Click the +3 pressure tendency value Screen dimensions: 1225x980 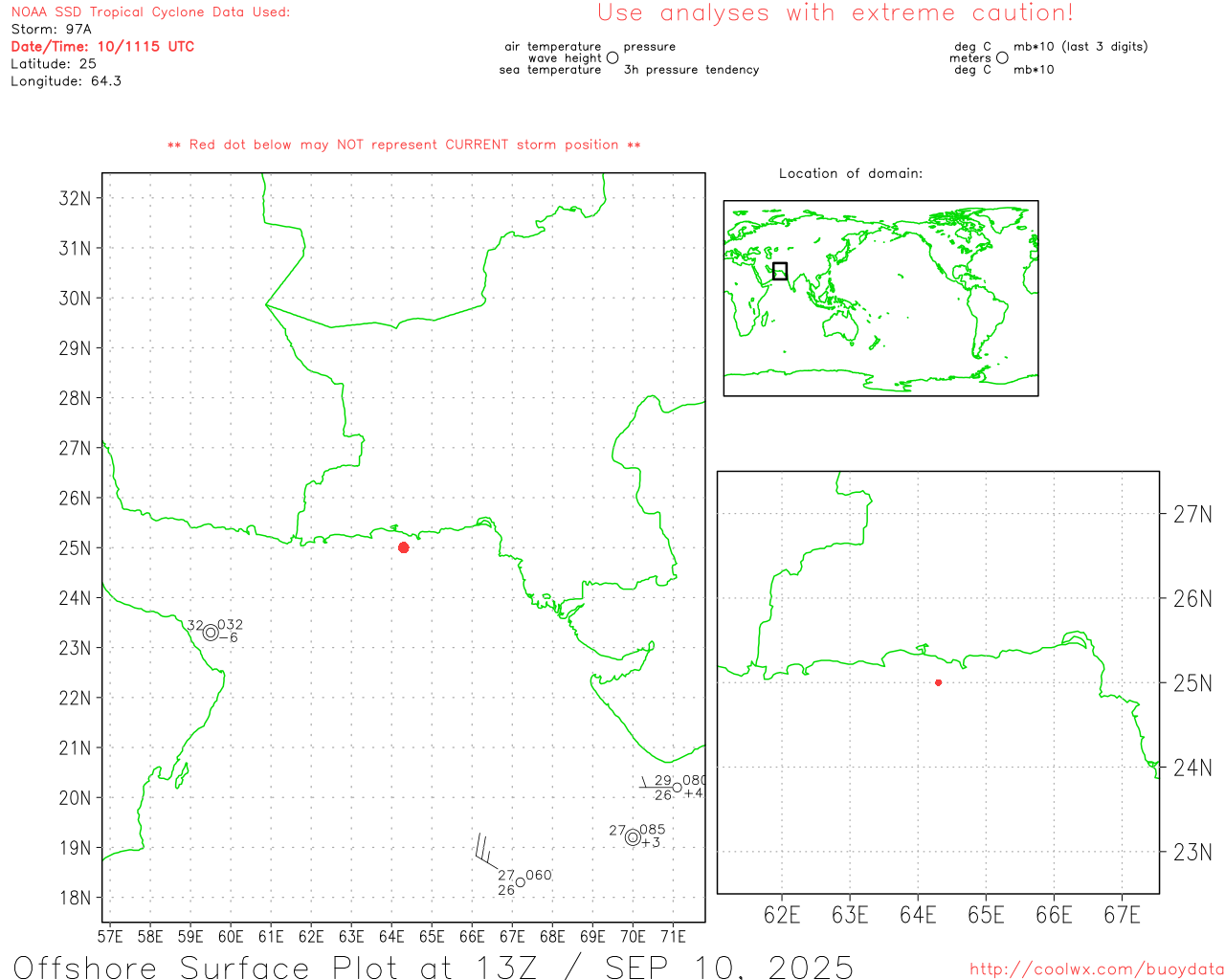651,842
